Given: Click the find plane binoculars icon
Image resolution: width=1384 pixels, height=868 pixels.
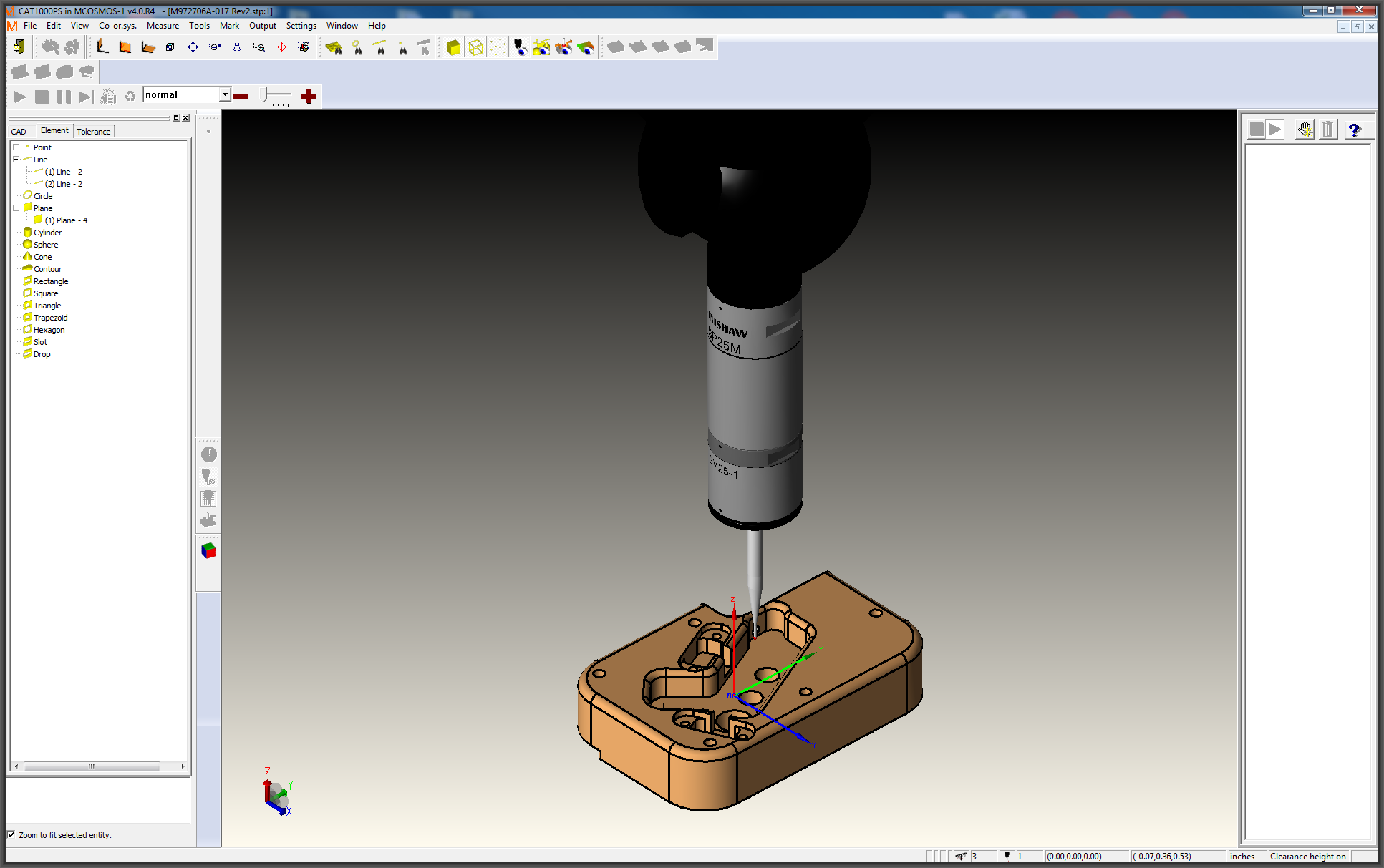Looking at the screenshot, I should click(334, 47).
